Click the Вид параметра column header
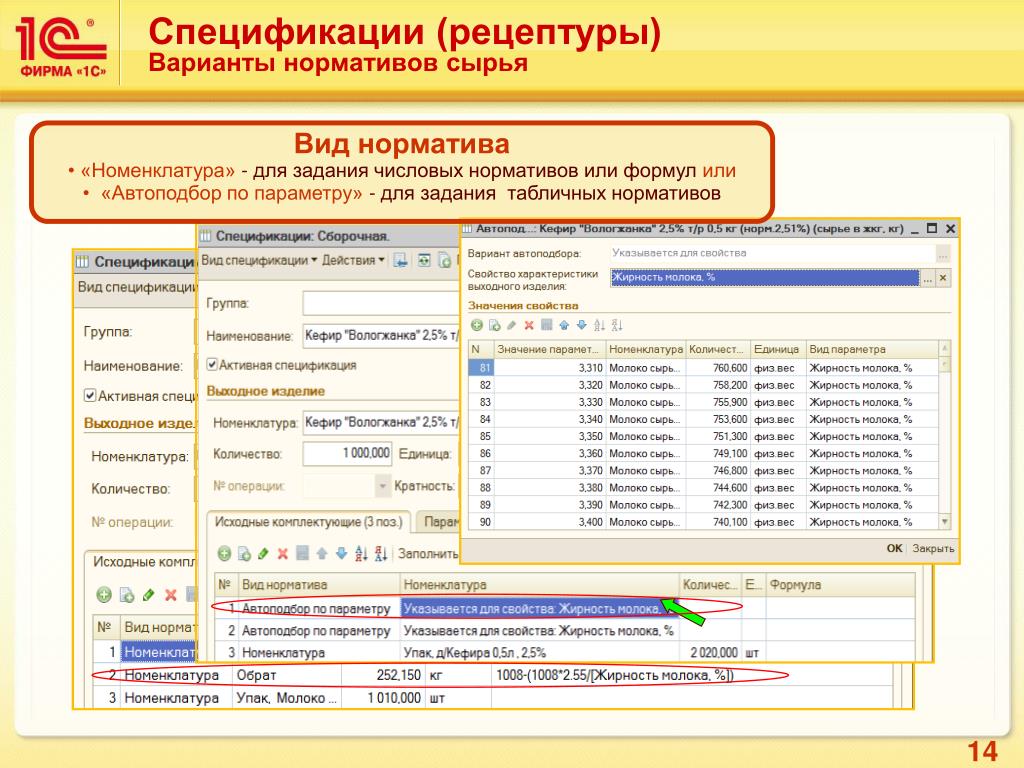The image size is (1024, 768). click(x=872, y=349)
